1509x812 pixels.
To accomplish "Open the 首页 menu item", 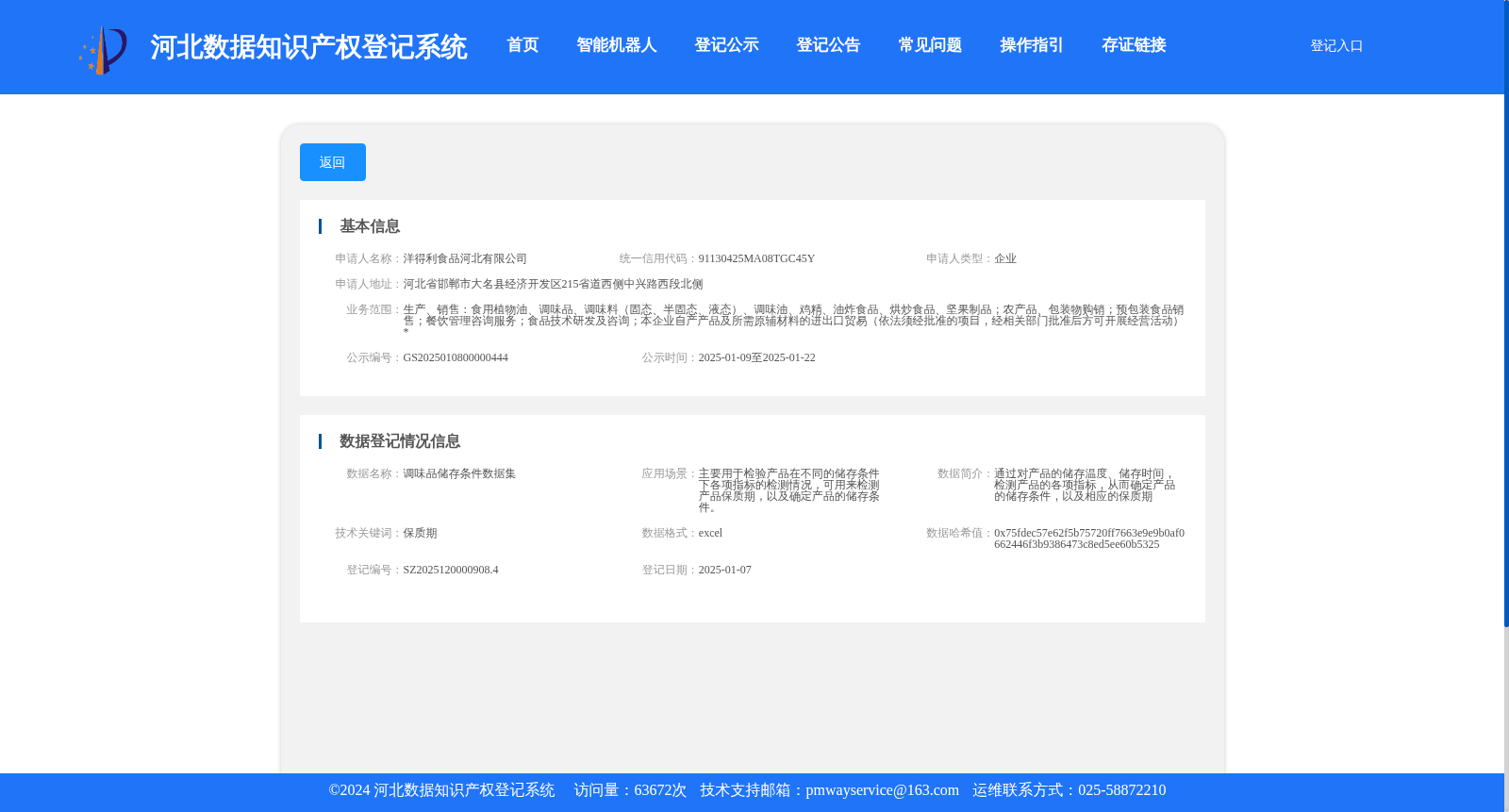I will tap(522, 45).
